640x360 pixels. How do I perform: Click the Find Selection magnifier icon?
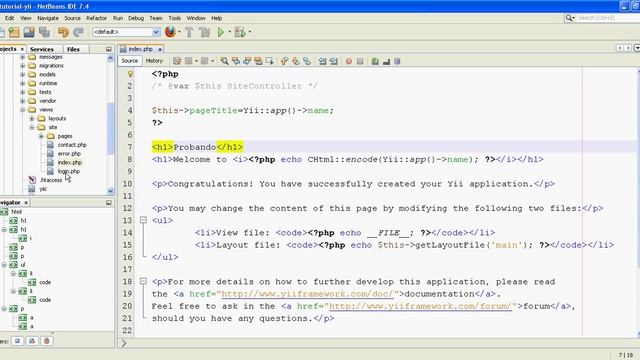tap(224, 61)
